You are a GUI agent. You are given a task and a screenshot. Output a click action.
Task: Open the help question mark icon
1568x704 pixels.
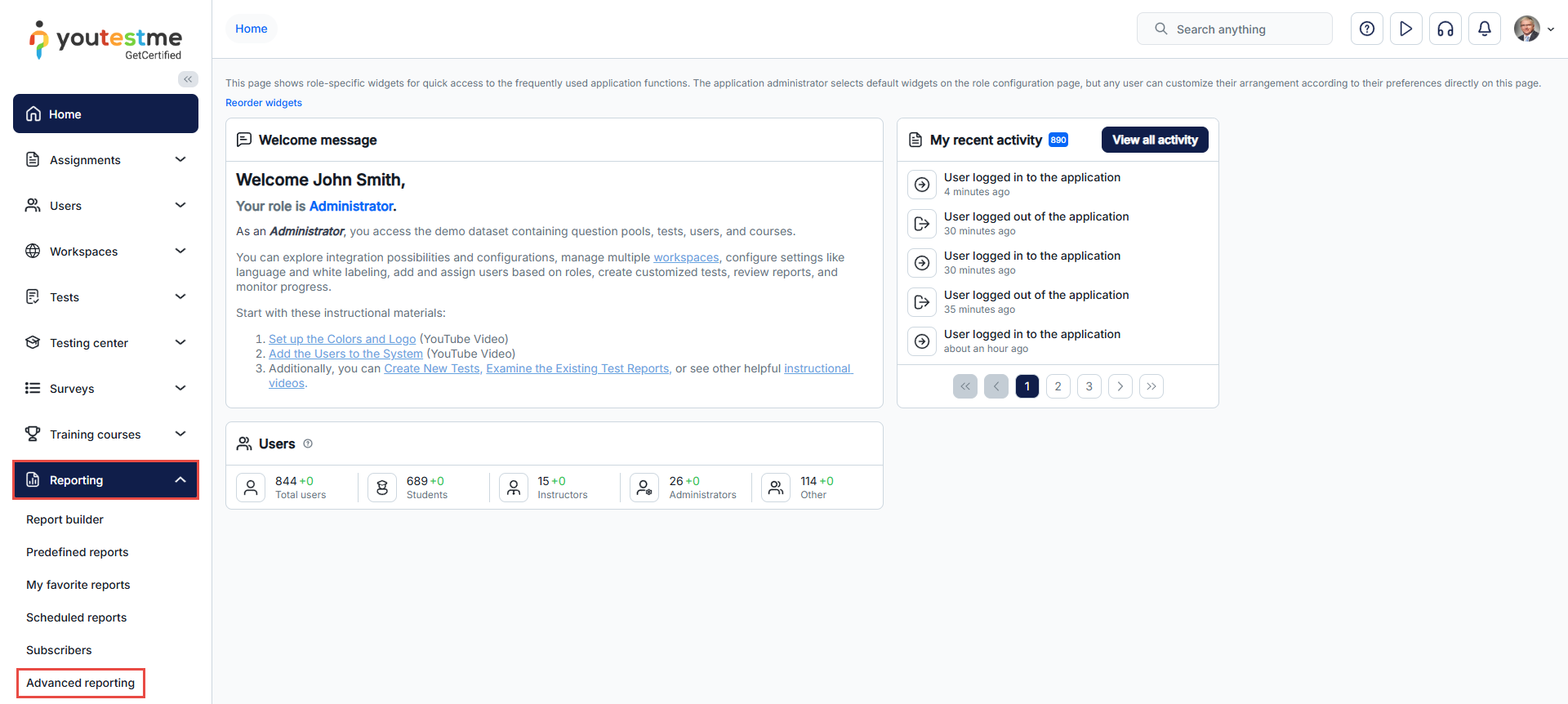point(1366,29)
